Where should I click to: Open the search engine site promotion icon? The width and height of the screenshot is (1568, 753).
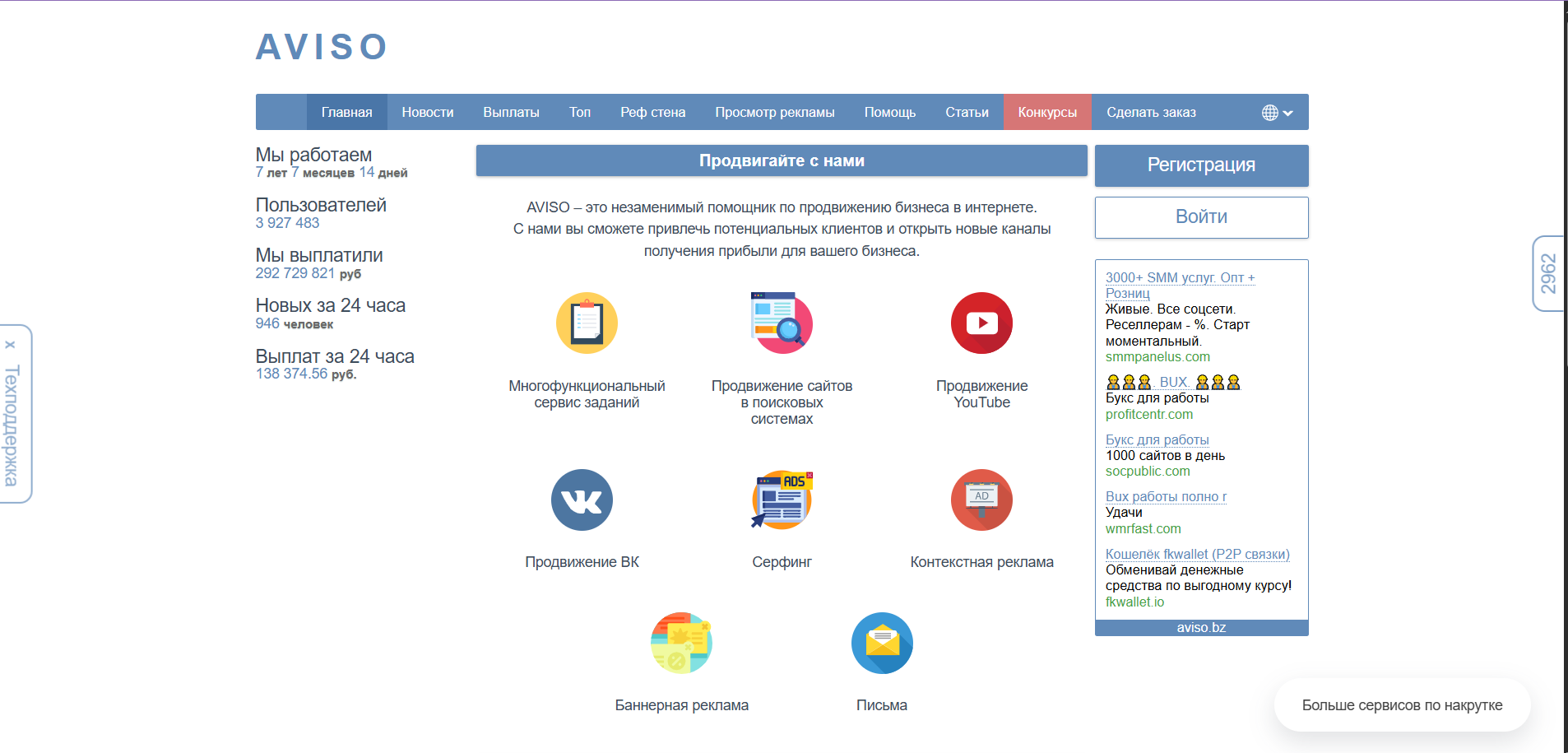pos(782,323)
